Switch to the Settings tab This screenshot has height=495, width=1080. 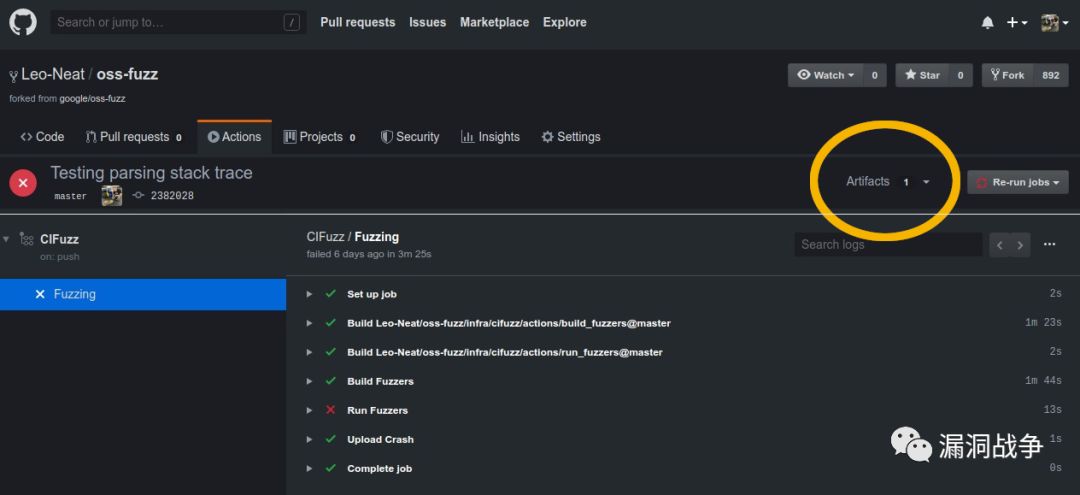click(570, 137)
